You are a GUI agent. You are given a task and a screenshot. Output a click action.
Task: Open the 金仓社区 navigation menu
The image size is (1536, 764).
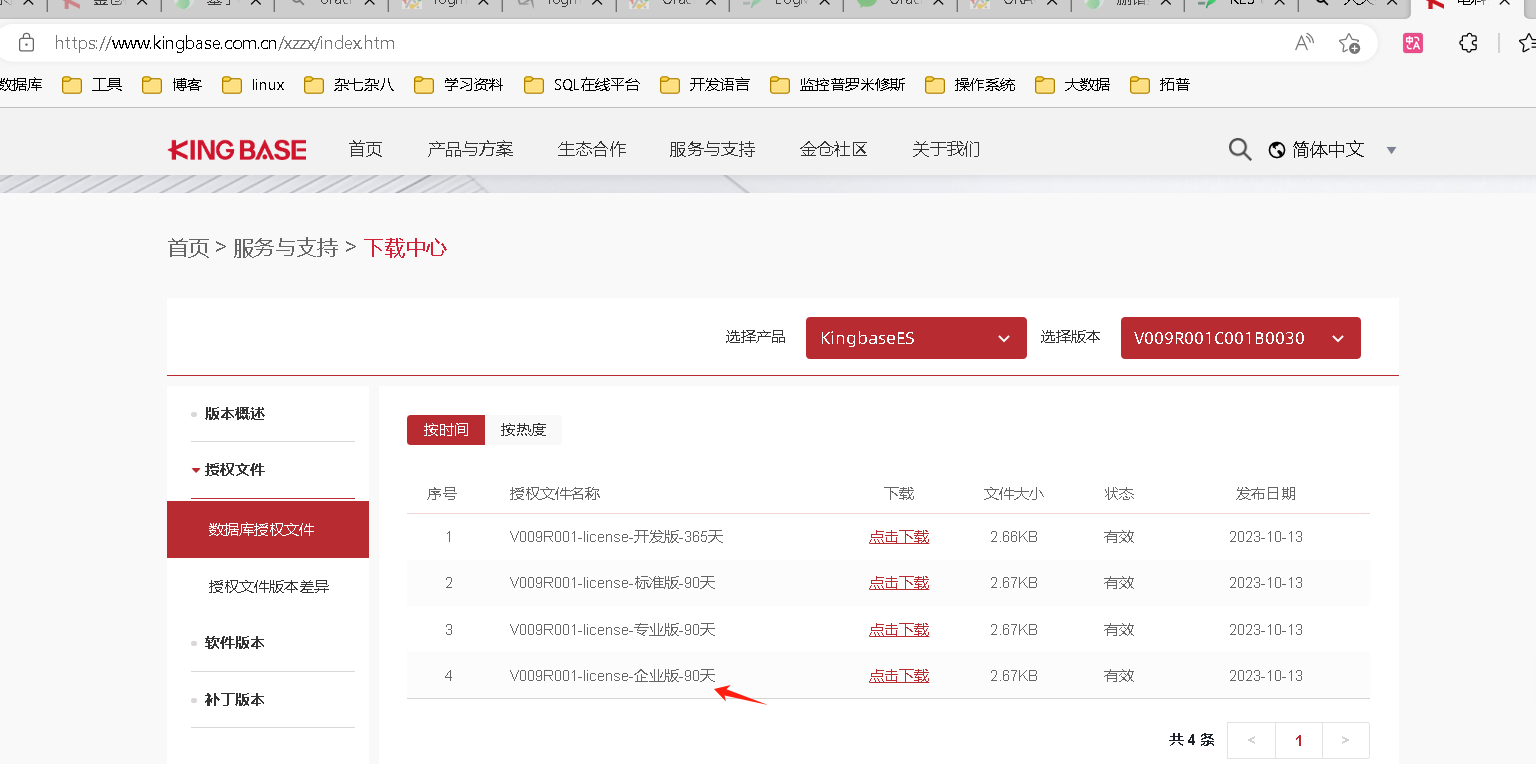coord(833,150)
